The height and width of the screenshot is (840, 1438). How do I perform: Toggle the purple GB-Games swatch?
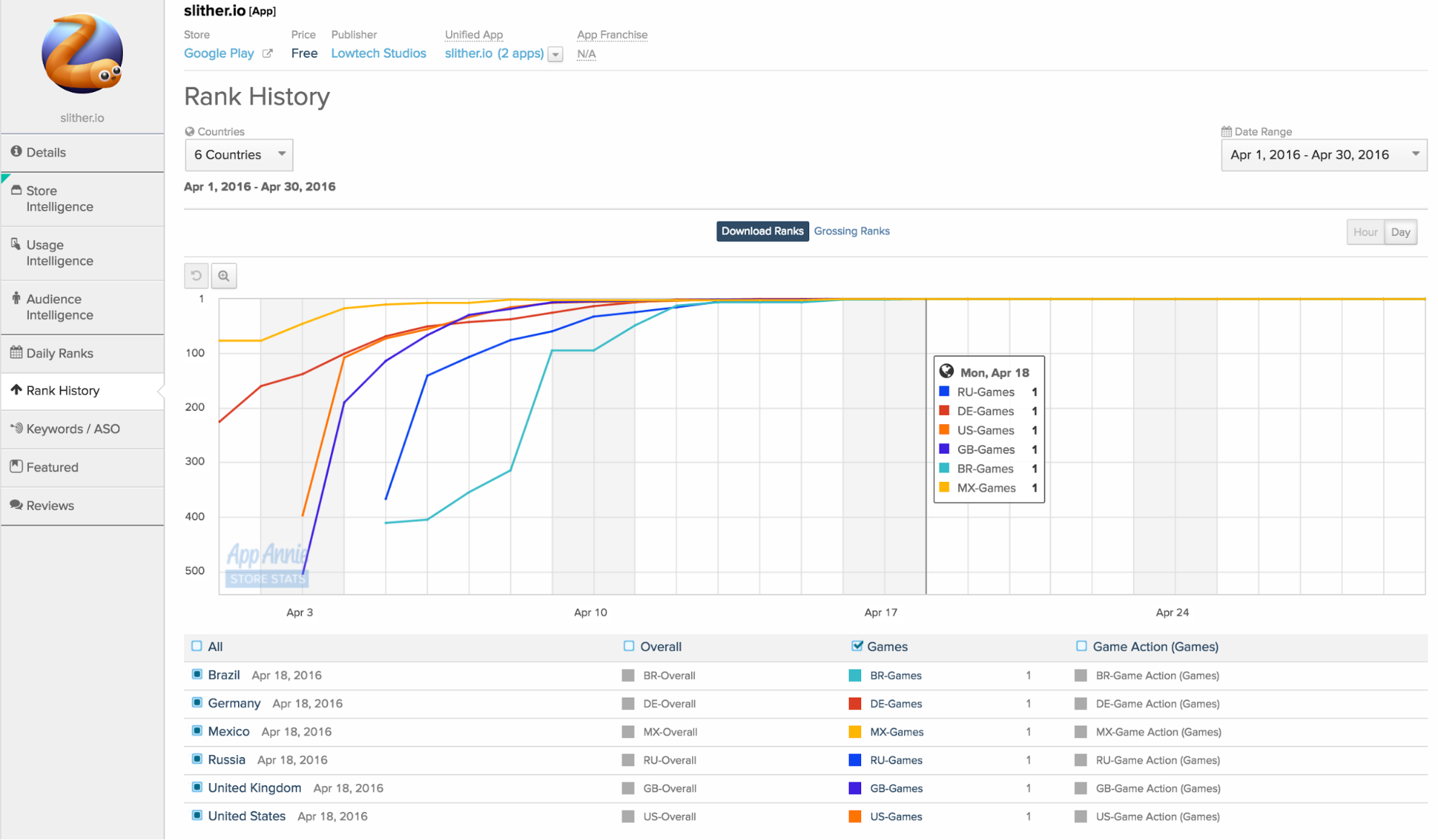coord(855,788)
